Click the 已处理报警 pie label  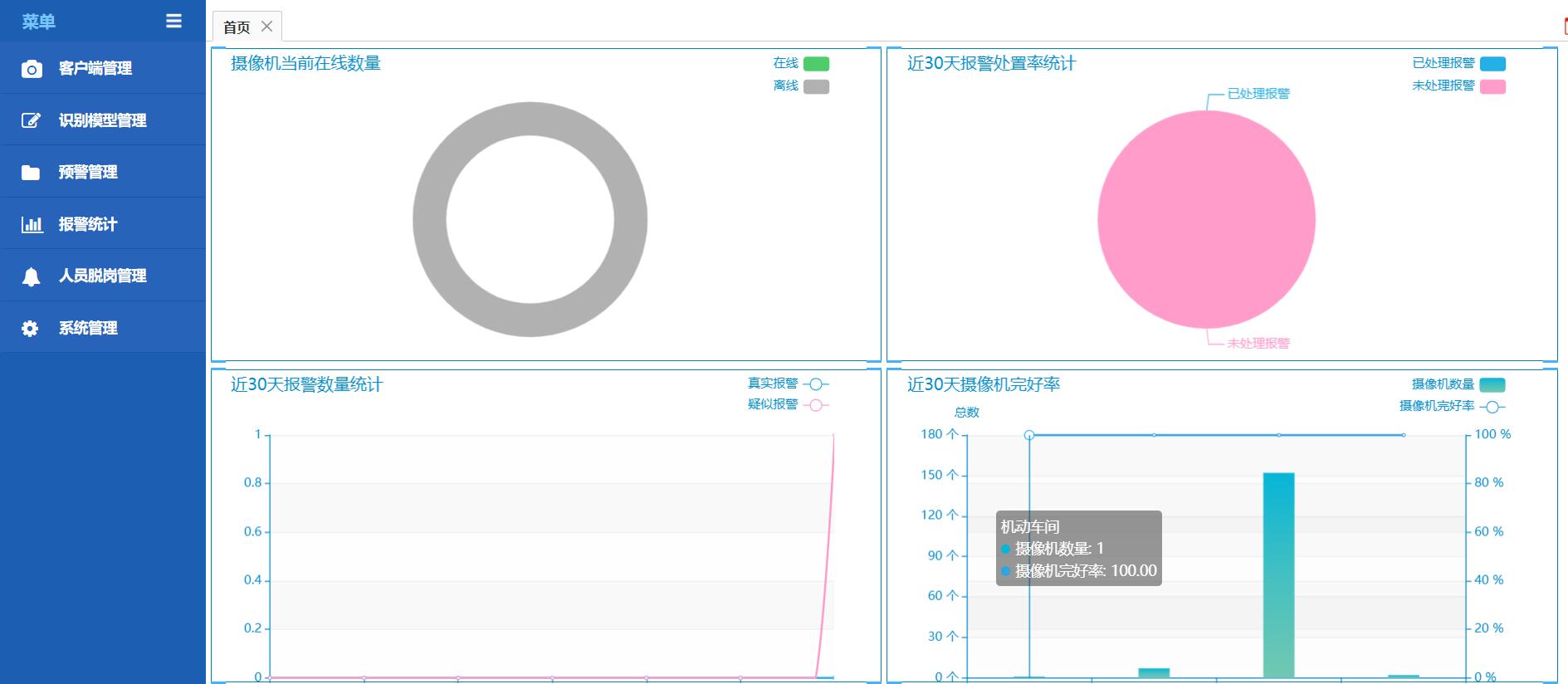point(1258,94)
